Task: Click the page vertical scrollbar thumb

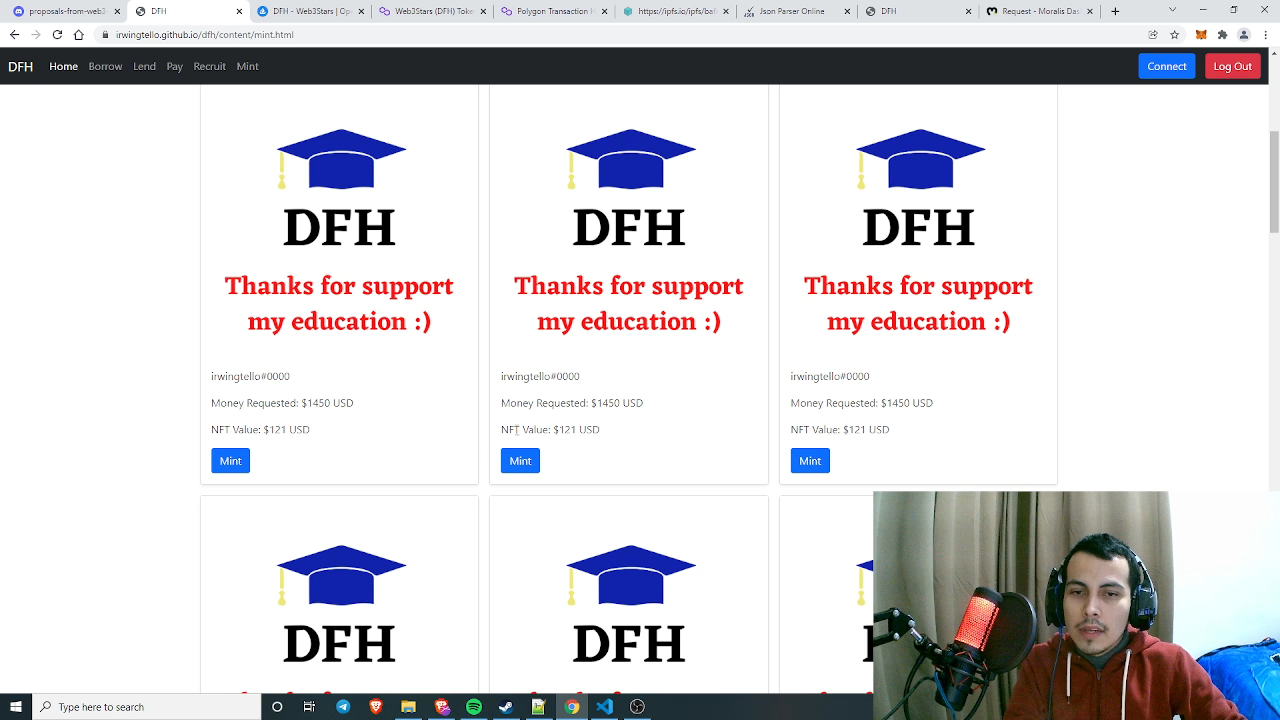Action: [1274, 180]
